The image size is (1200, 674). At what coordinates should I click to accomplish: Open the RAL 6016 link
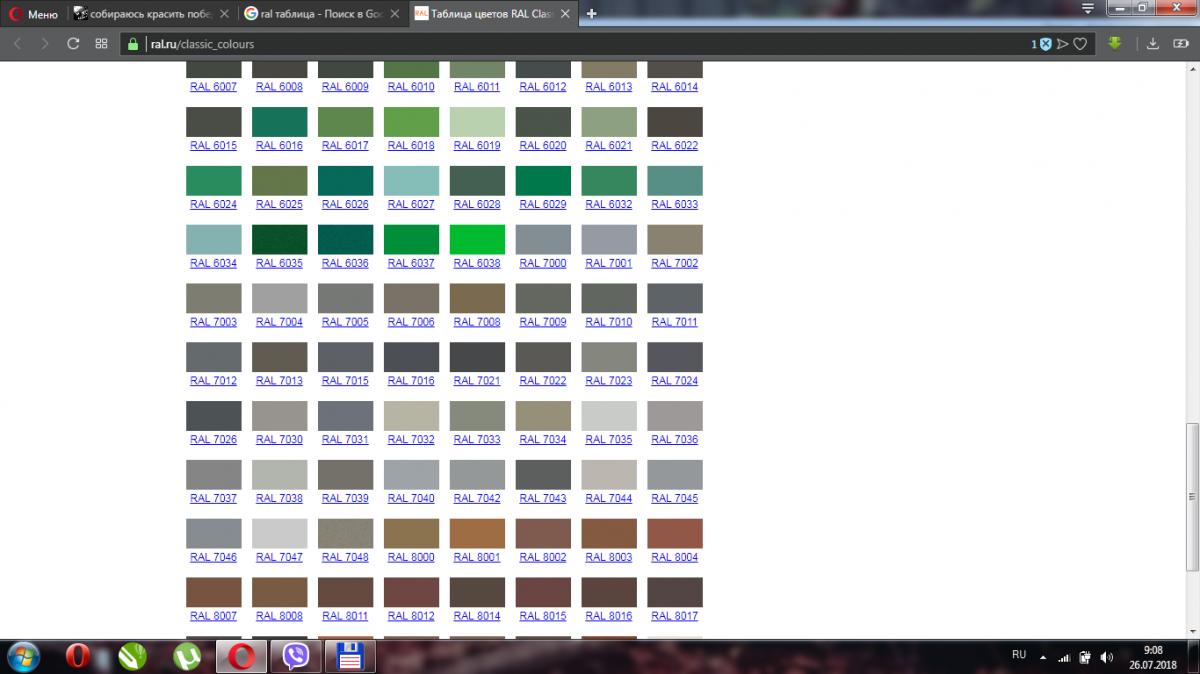pyautogui.click(x=279, y=146)
